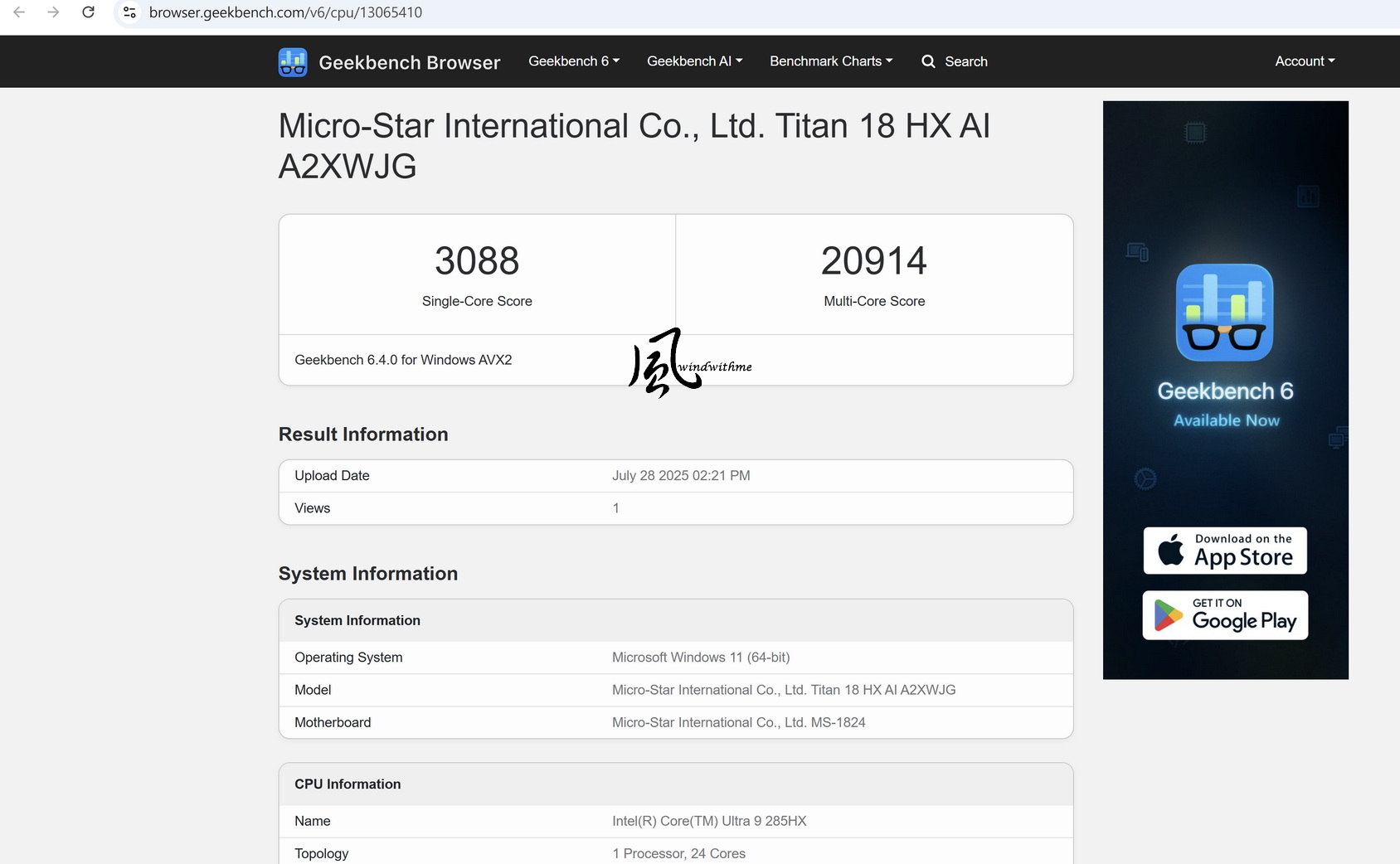Click the windwithme watermark logo
Image resolution: width=1400 pixels, height=864 pixels.
point(689,363)
